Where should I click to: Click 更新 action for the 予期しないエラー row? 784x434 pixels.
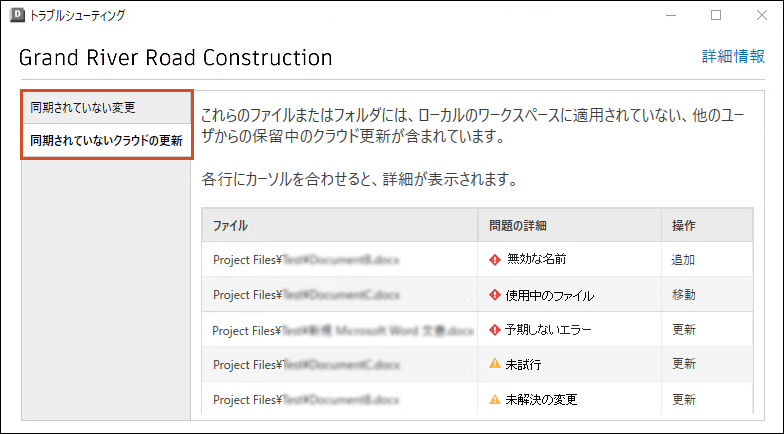tap(684, 330)
